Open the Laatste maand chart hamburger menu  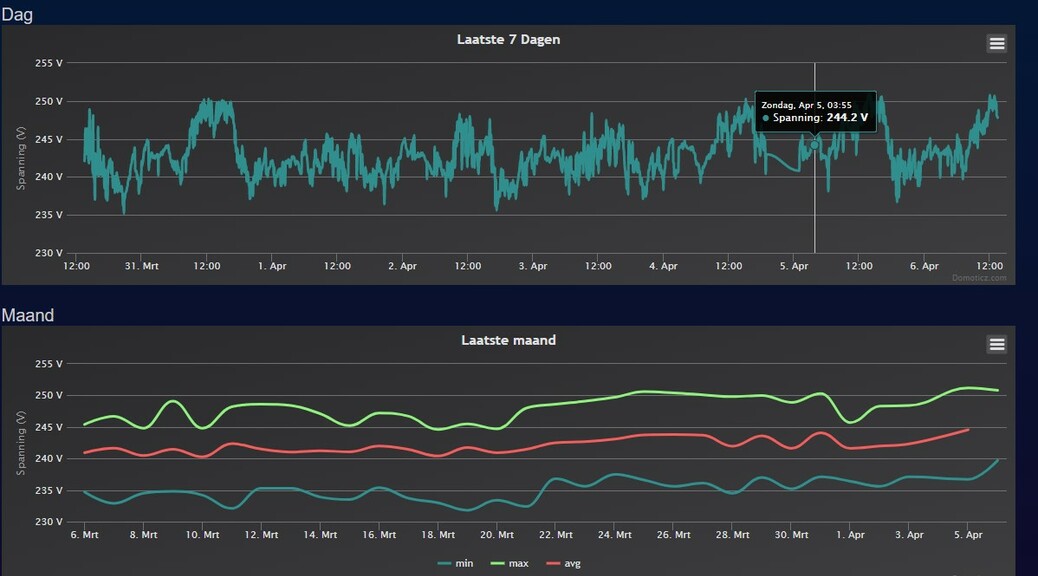pos(996,344)
